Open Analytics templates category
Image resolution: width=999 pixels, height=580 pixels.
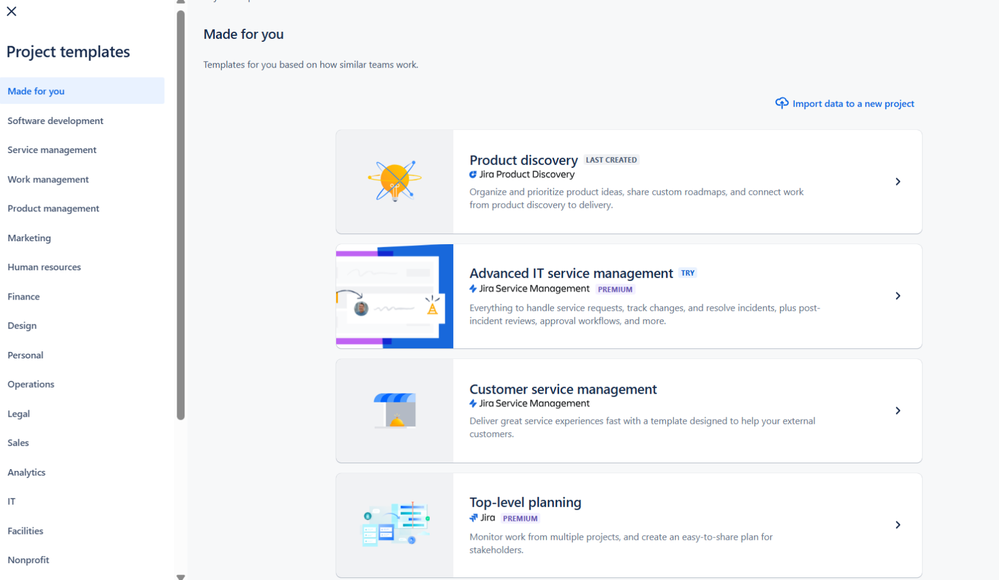coord(27,472)
